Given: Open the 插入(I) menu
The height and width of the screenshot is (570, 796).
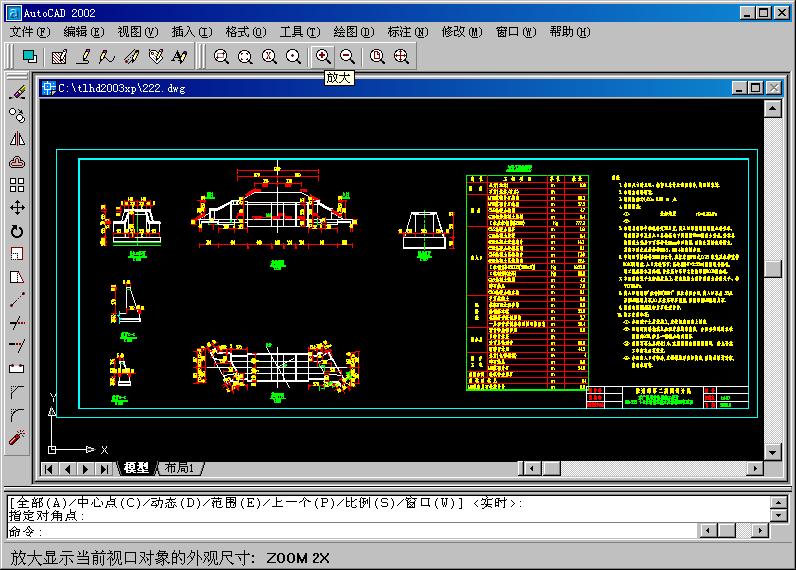Looking at the screenshot, I should pyautogui.click(x=191, y=32).
